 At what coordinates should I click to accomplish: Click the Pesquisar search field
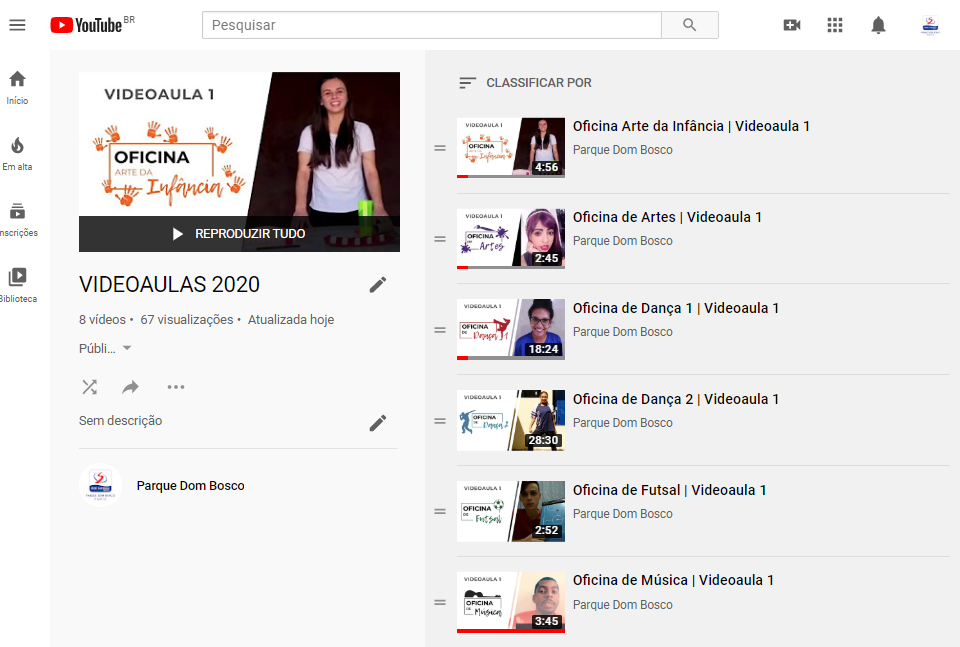431,25
